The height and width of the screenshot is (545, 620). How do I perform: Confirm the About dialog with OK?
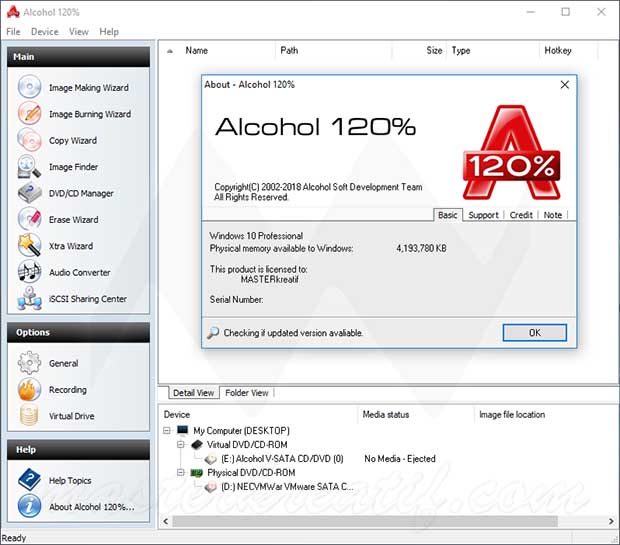pos(535,333)
